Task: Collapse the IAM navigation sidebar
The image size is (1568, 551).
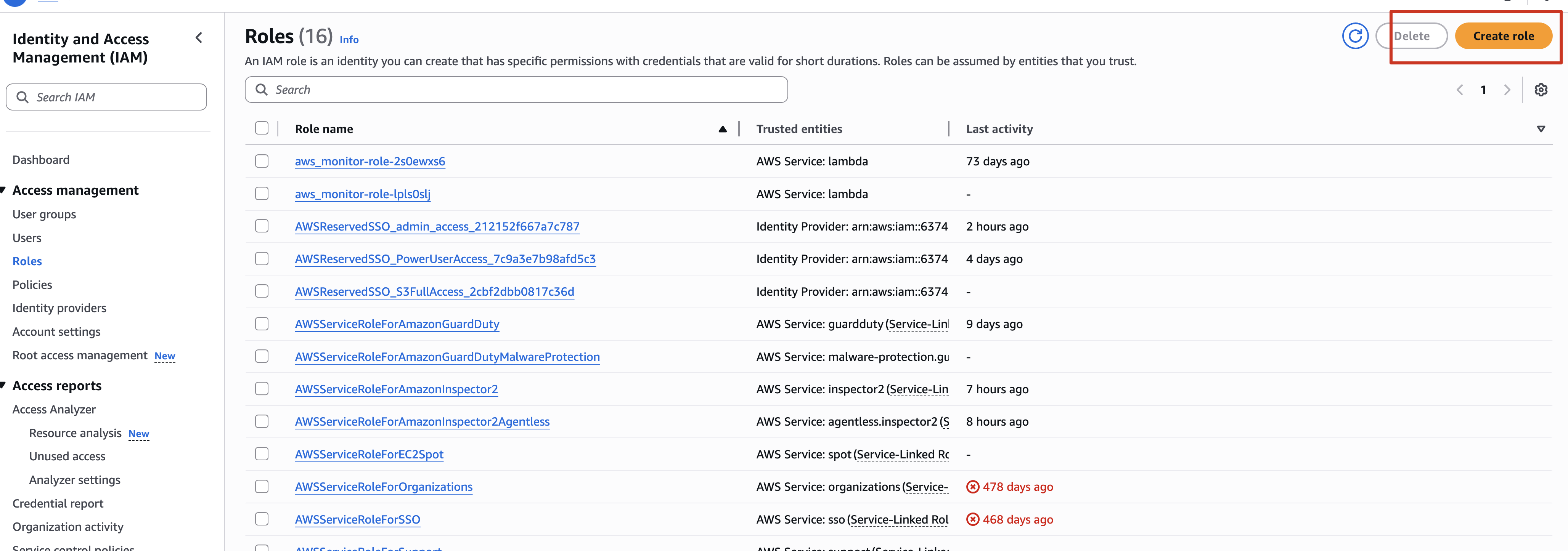Action: click(x=199, y=38)
